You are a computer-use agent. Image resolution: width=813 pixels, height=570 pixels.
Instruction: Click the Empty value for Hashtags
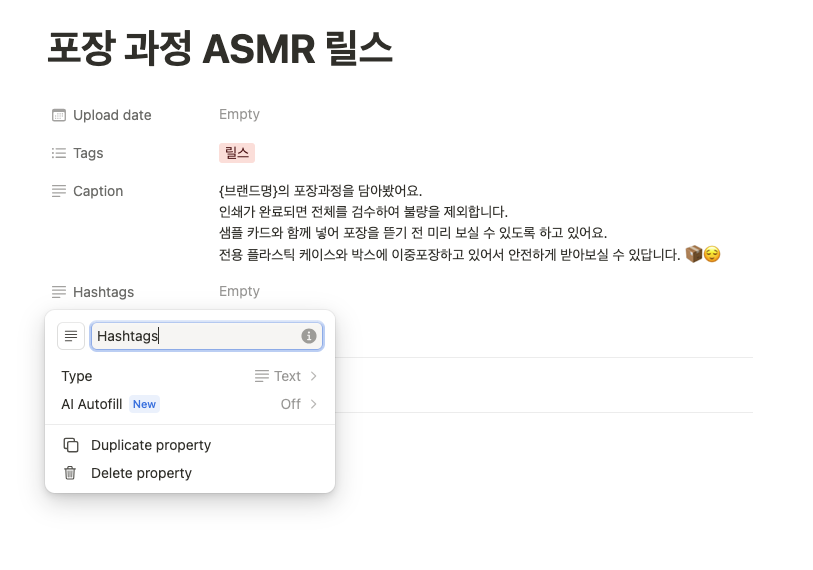tap(239, 291)
